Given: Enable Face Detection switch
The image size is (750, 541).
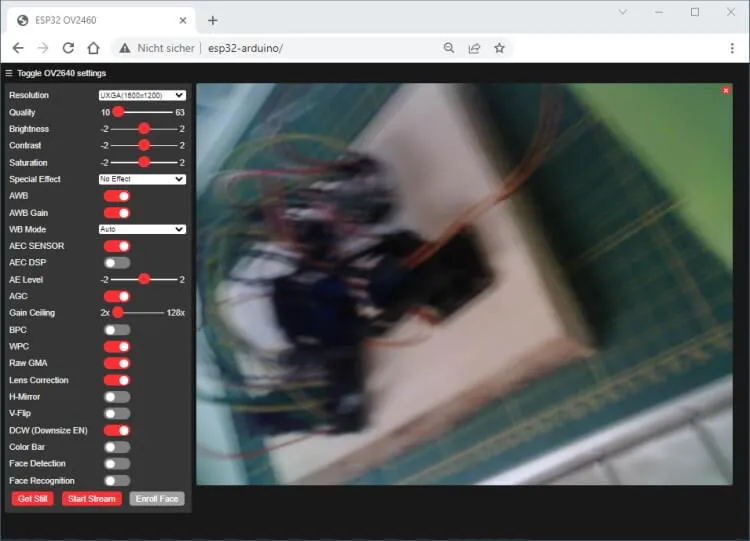Looking at the screenshot, I should point(117,464).
